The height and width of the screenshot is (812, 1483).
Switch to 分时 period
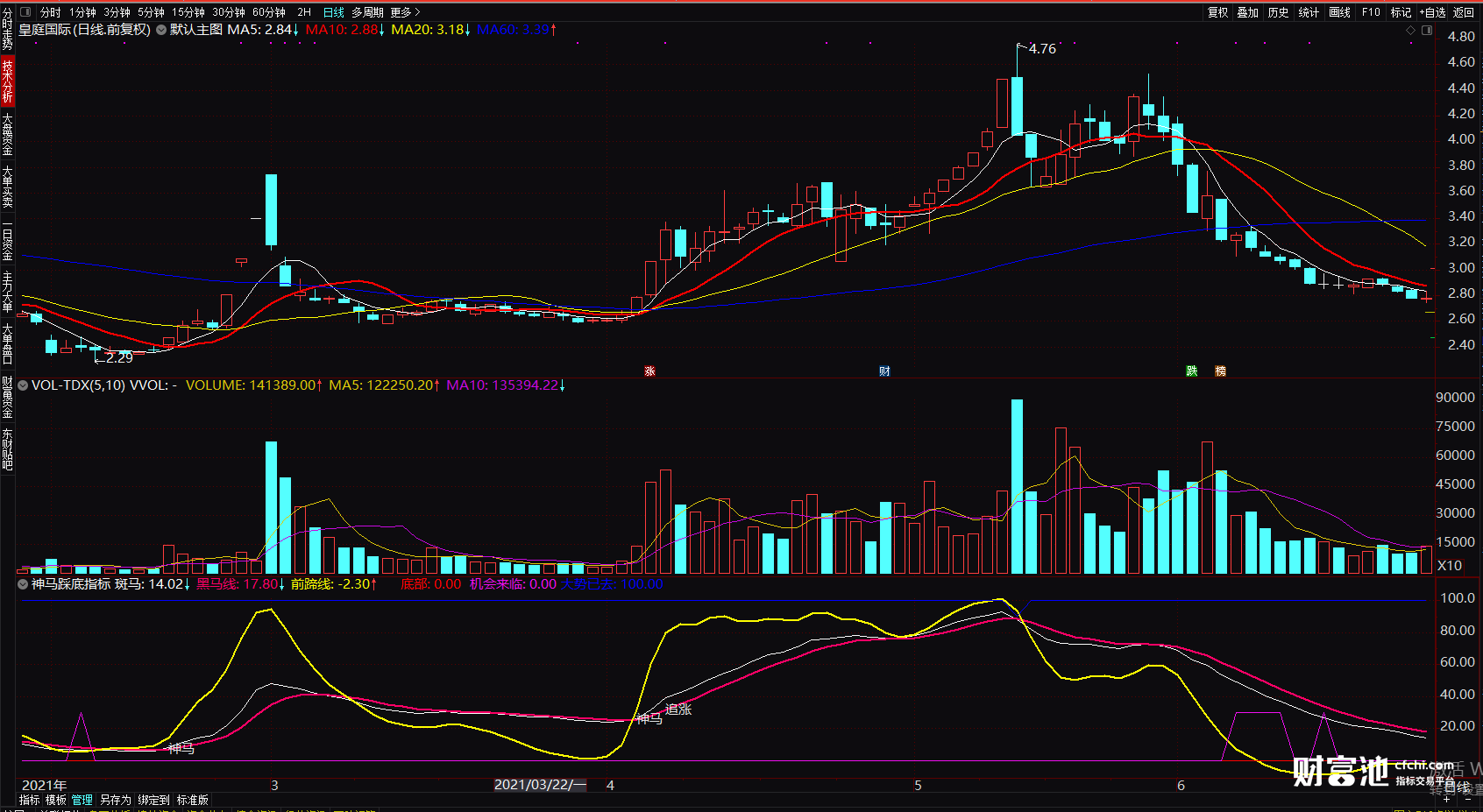(51, 12)
